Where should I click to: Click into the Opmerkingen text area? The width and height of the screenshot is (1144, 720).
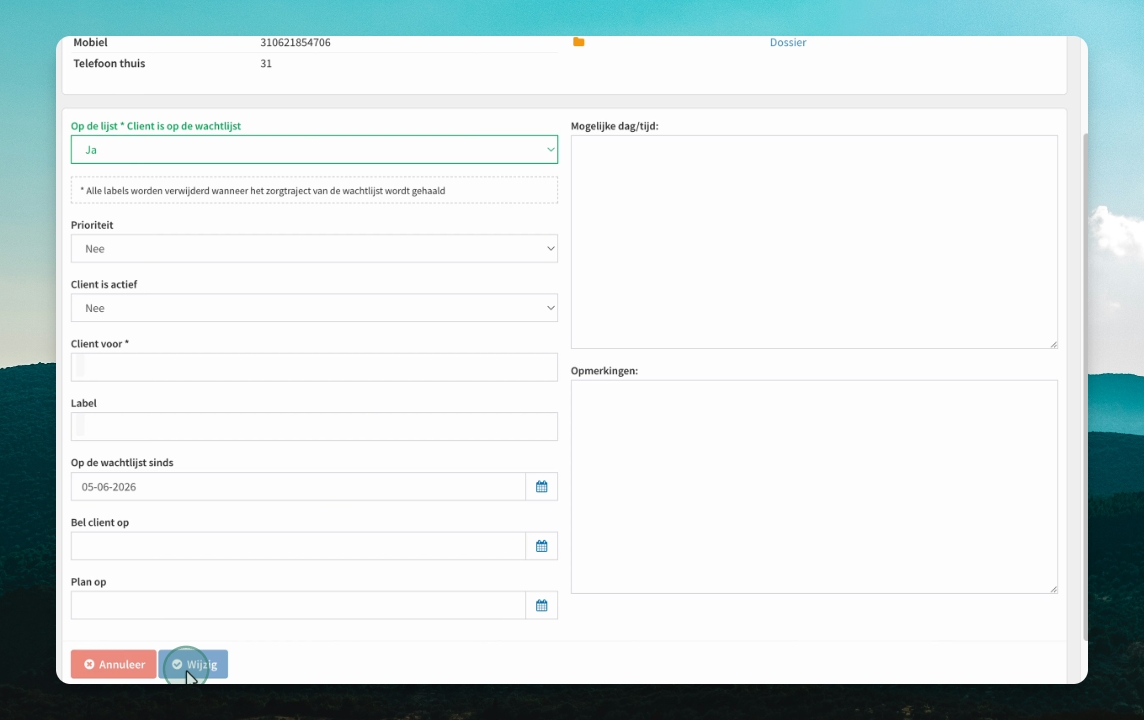814,487
